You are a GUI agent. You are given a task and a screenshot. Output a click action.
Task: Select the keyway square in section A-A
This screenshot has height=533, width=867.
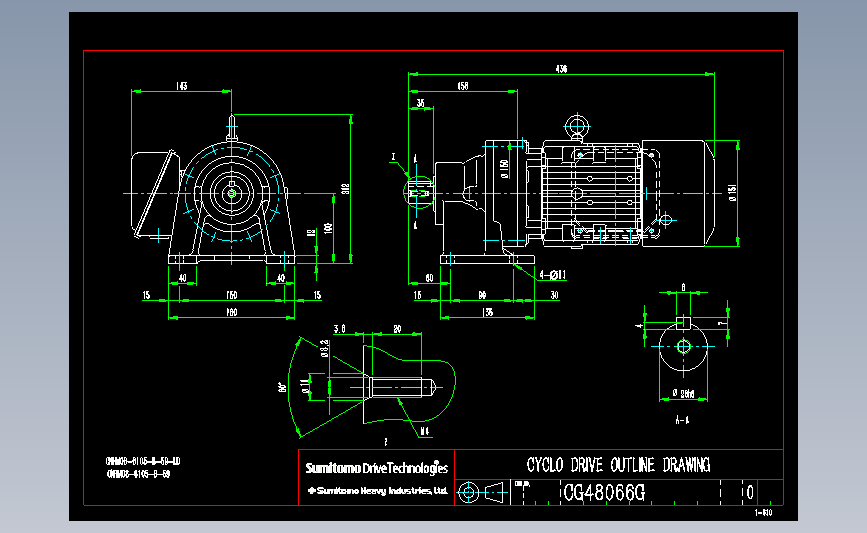683,323
